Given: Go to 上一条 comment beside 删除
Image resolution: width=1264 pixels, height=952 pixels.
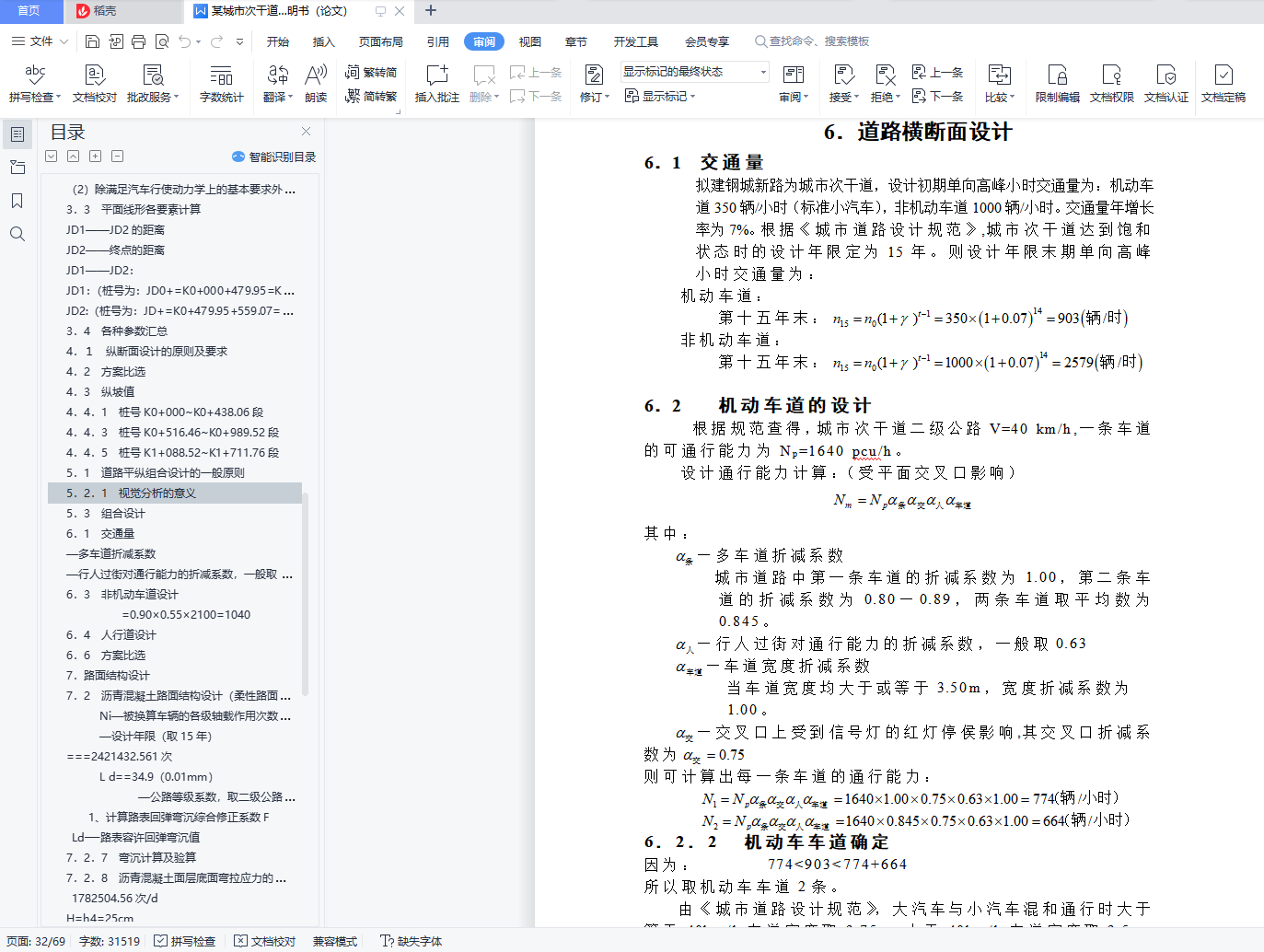Looking at the screenshot, I should tap(536, 72).
